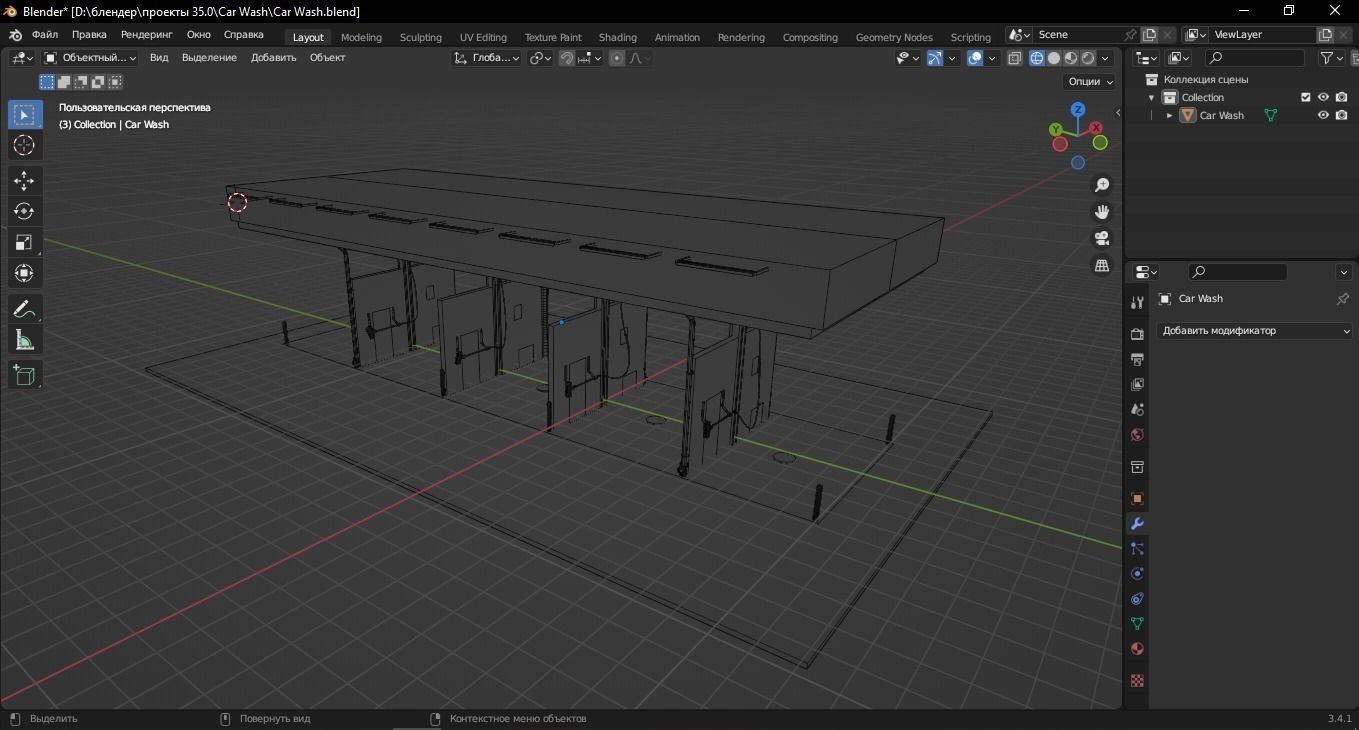1359x730 pixels.
Task: Activate the 3D Cursor tool
Action: pos(24,146)
